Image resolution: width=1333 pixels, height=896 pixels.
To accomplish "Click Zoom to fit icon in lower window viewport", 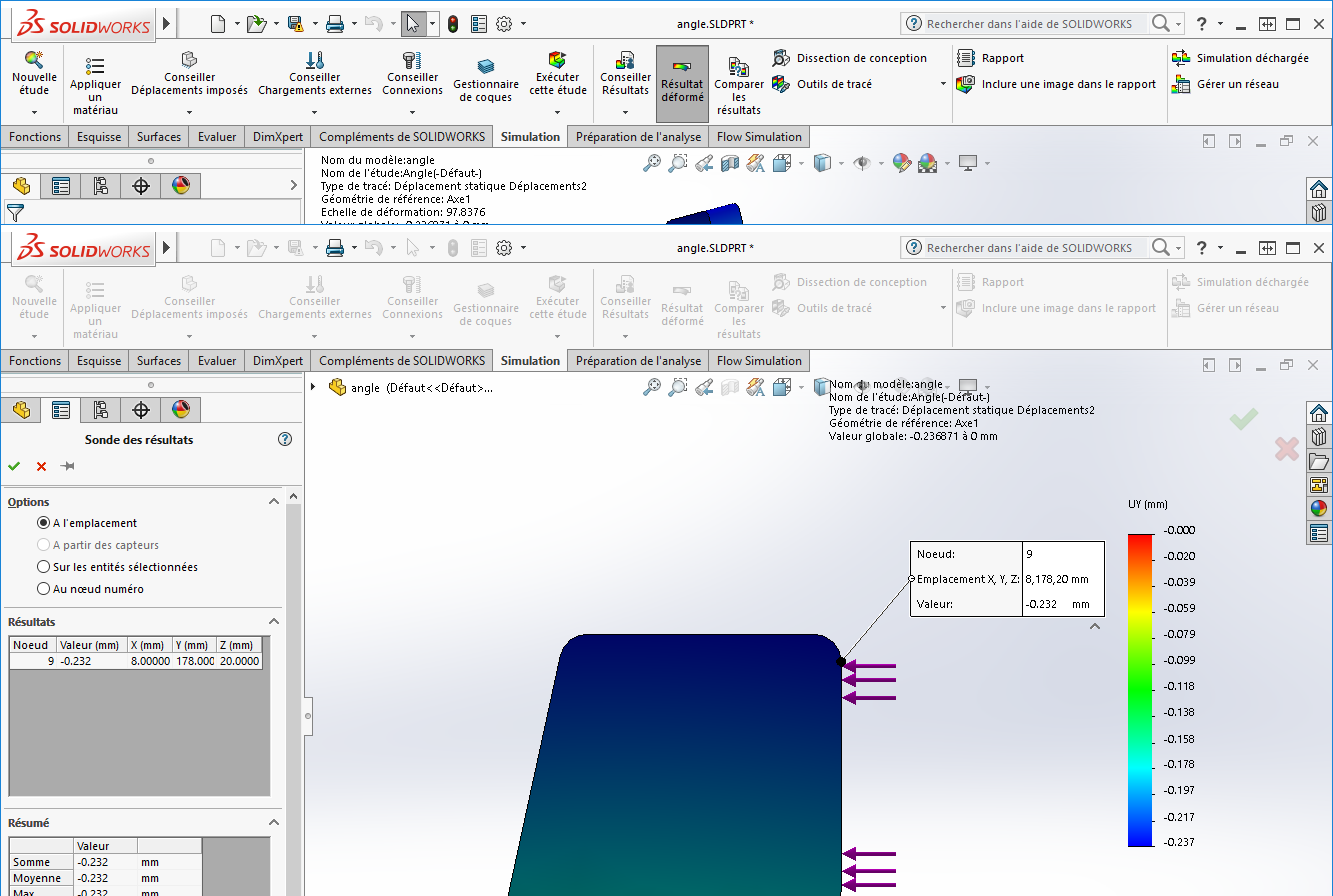I will (652, 387).
